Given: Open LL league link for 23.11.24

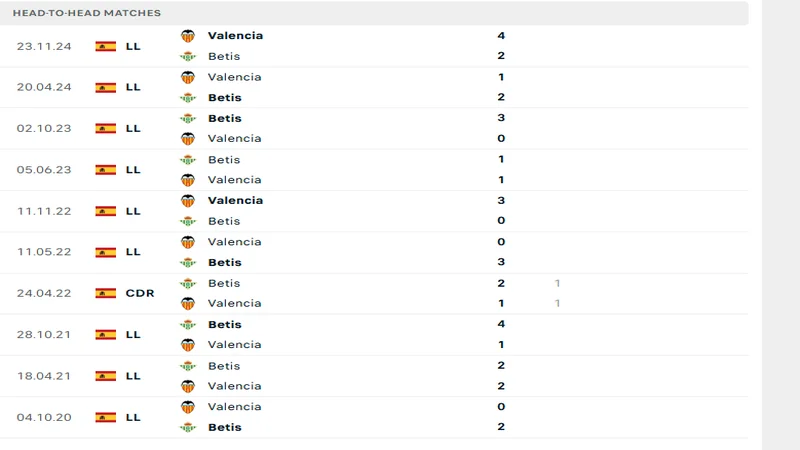Looking at the screenshot, I should (133, 46).
